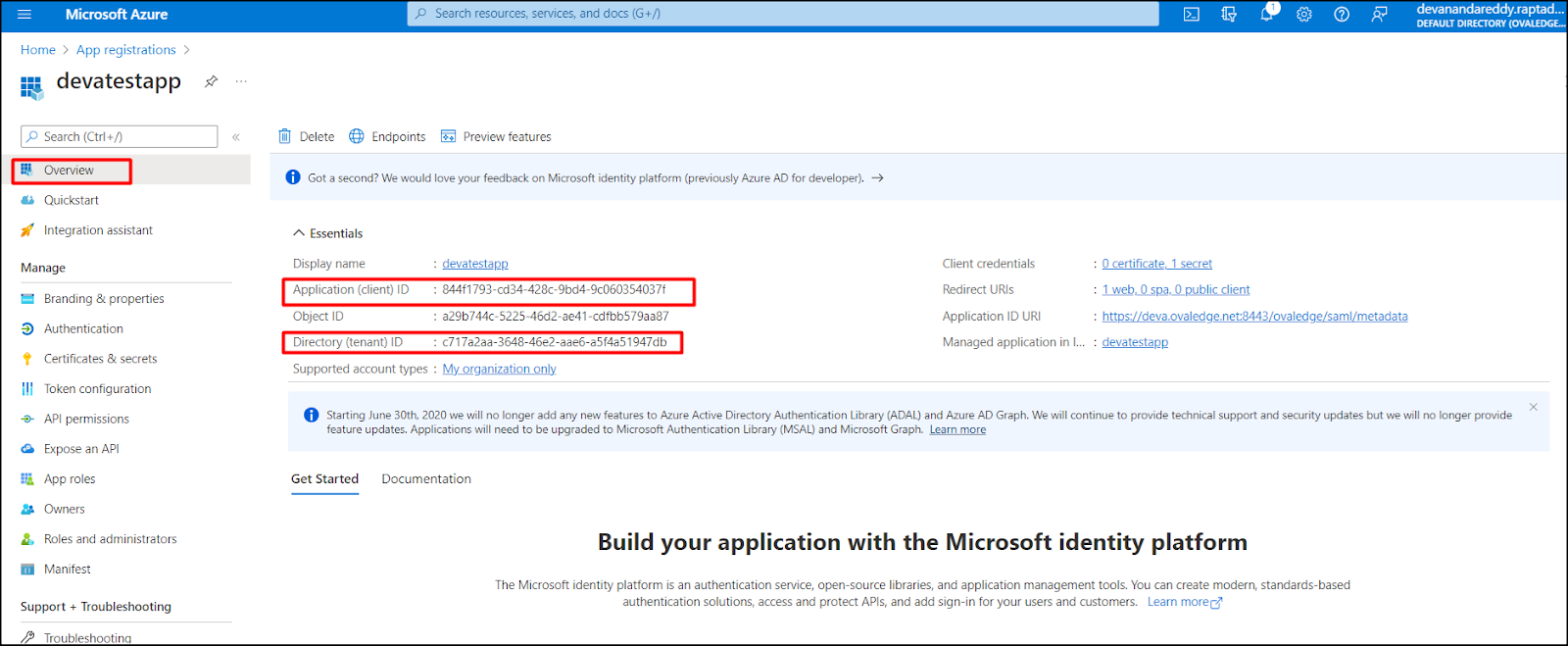
Task: Open the redirect URIs link
Action: (1176, 290)
